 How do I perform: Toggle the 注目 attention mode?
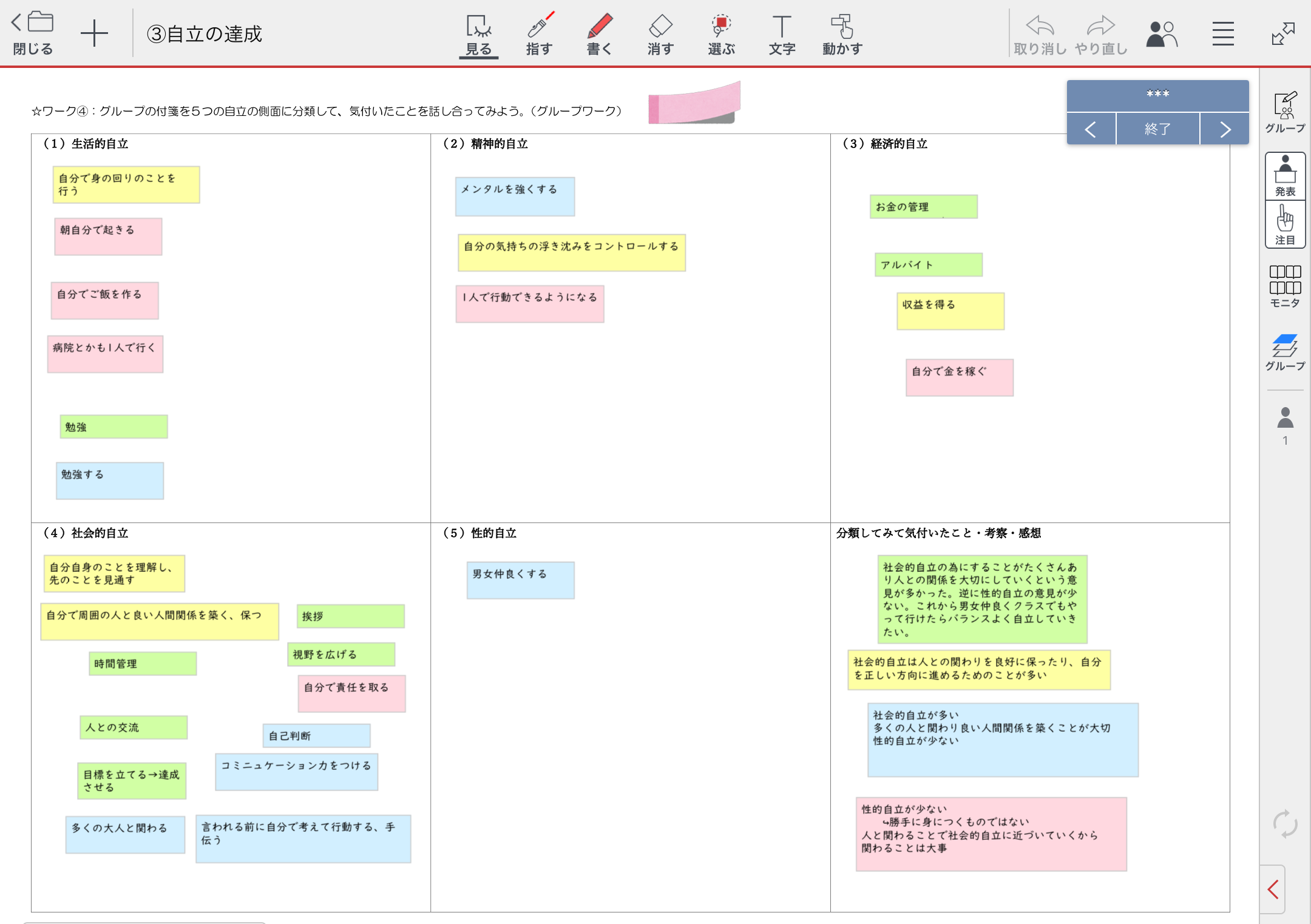(x=1285, y=224)
